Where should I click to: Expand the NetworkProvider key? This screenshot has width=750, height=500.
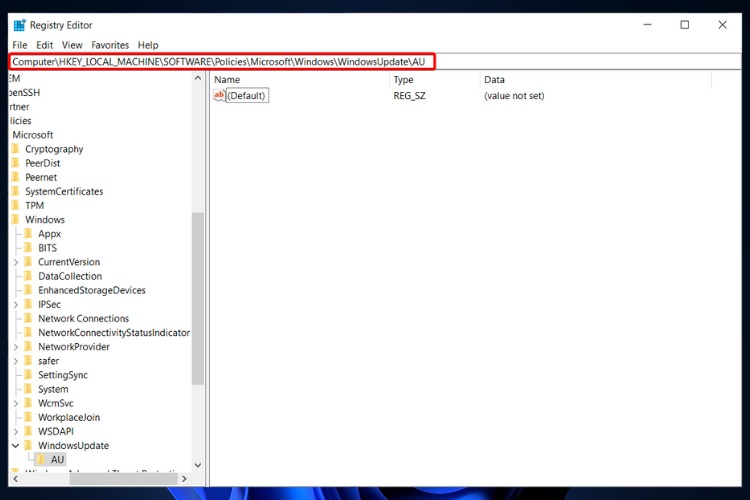[x=15, y=347]
